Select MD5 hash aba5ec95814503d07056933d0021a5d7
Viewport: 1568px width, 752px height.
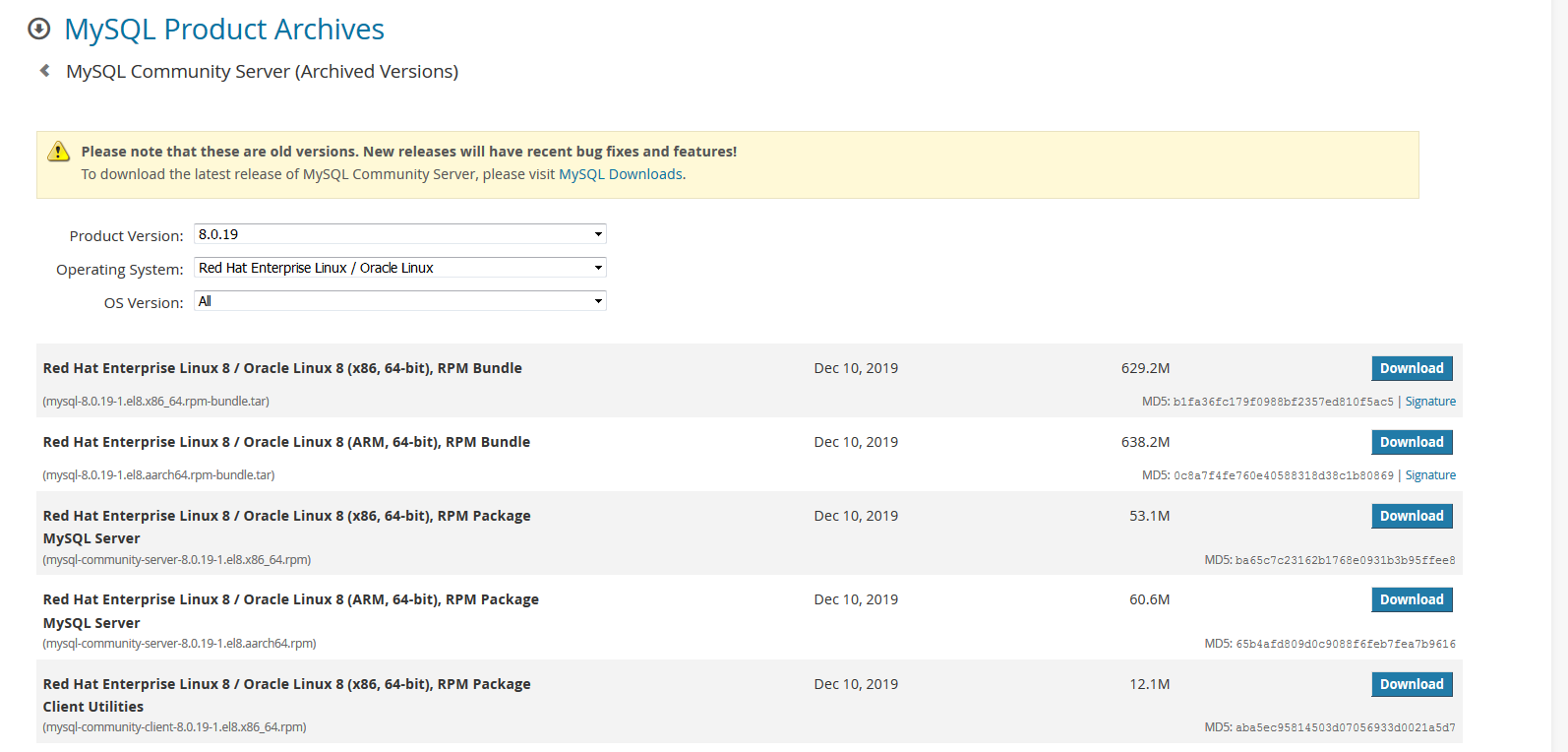point(1346,727)
